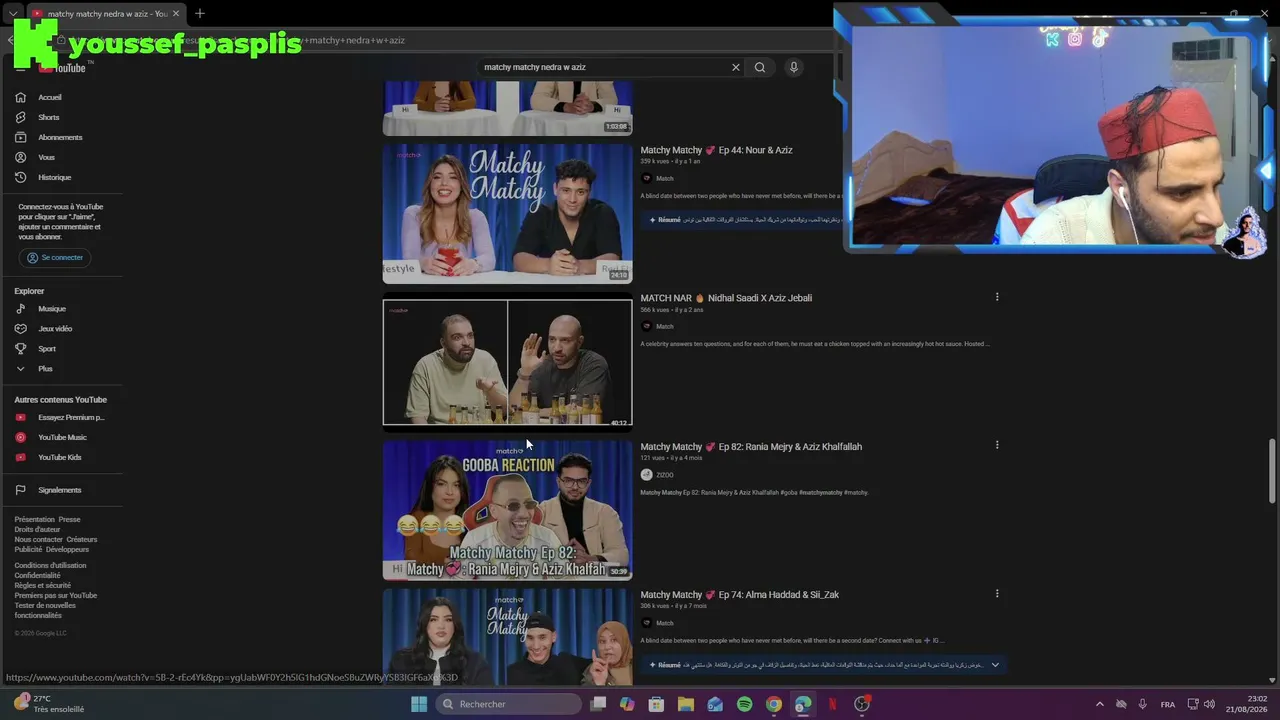The width and height of the screenshot is (1280, 720).
Task: Open Premiers pas sur YouTube link
Action: [55, 596]
